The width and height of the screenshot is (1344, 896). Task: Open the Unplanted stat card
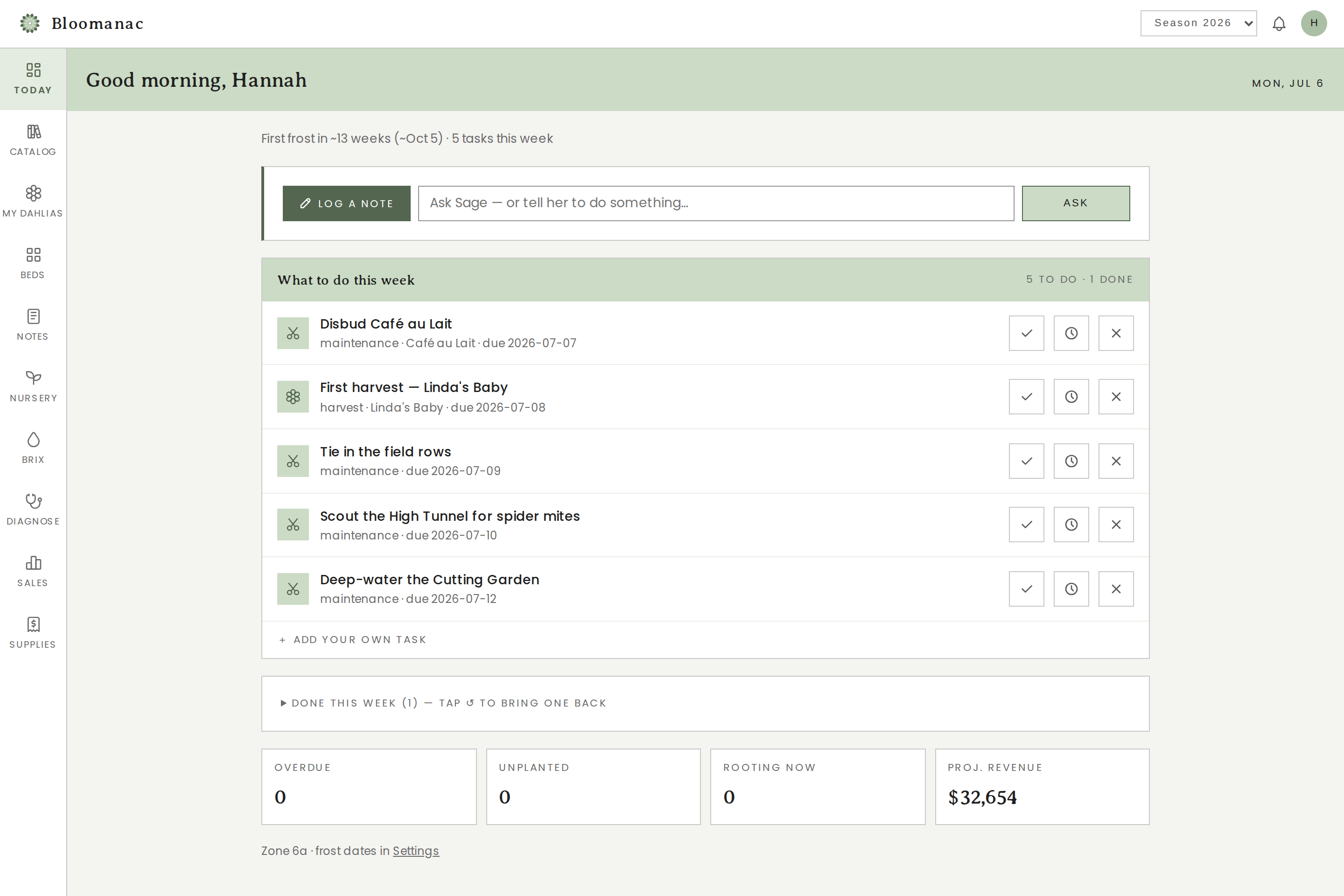pos(593,787)
